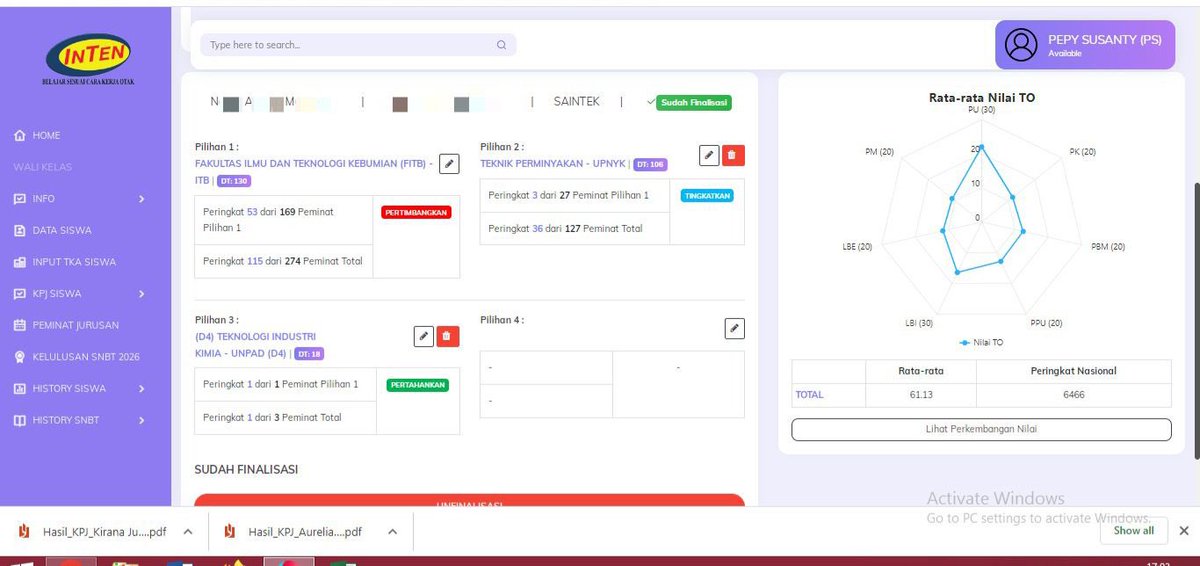Edit Pilihan 4 with the pencil icon

click(734, 328)
